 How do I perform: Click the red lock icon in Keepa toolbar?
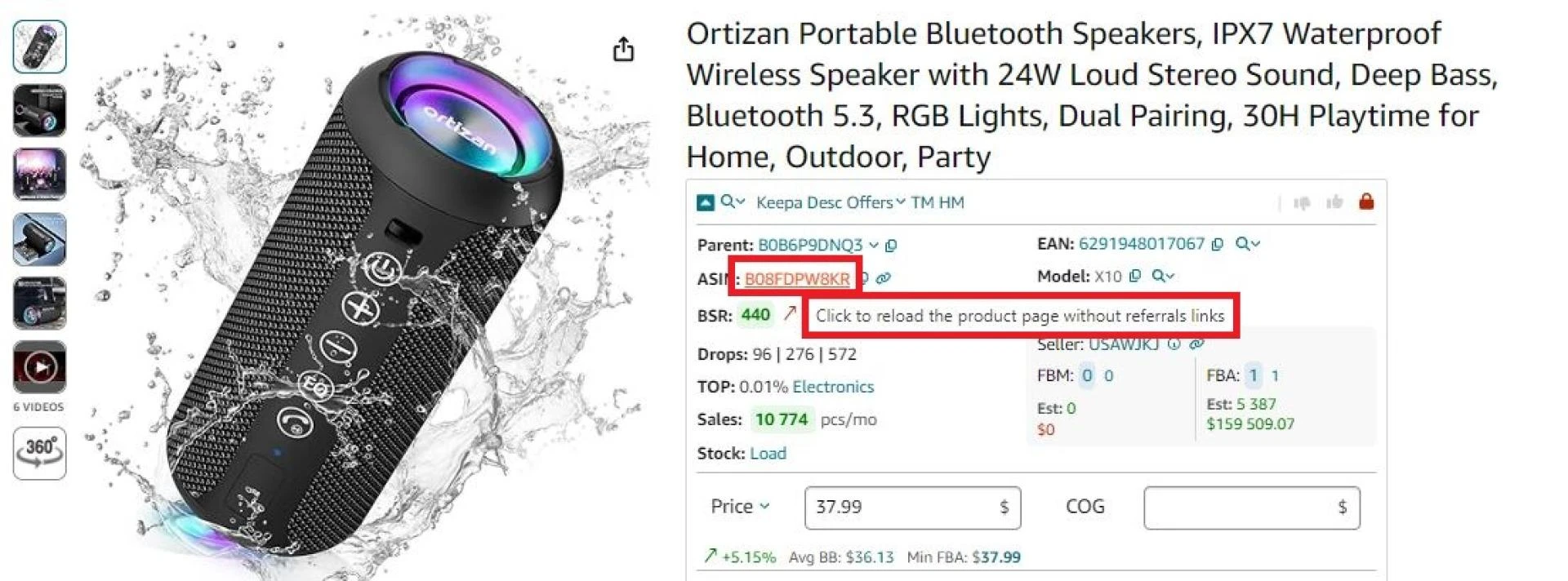1365,201
